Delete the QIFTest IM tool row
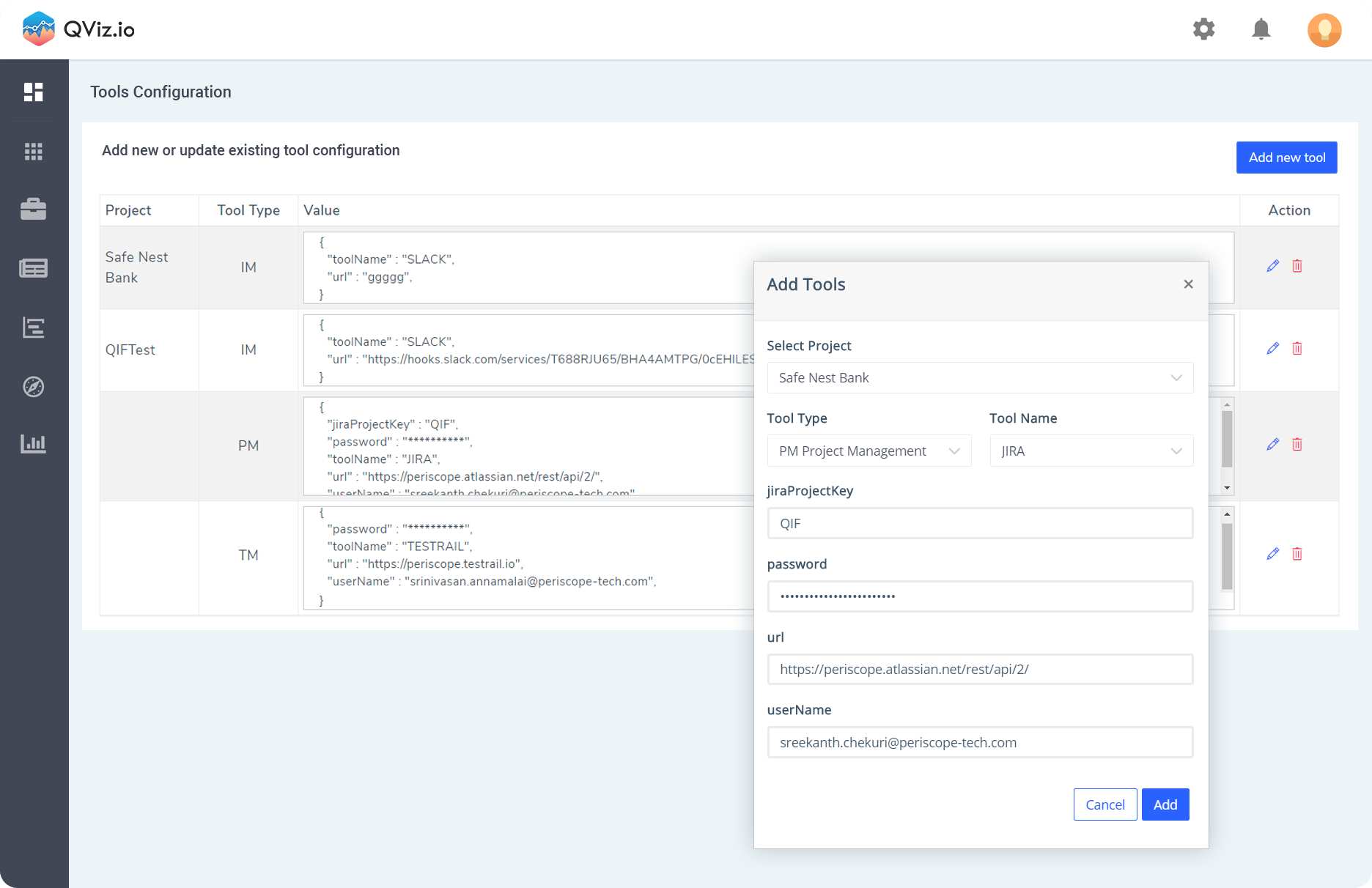This screenshot has height=888, width=1372. pyautogui.click(x=1297, y=348)
